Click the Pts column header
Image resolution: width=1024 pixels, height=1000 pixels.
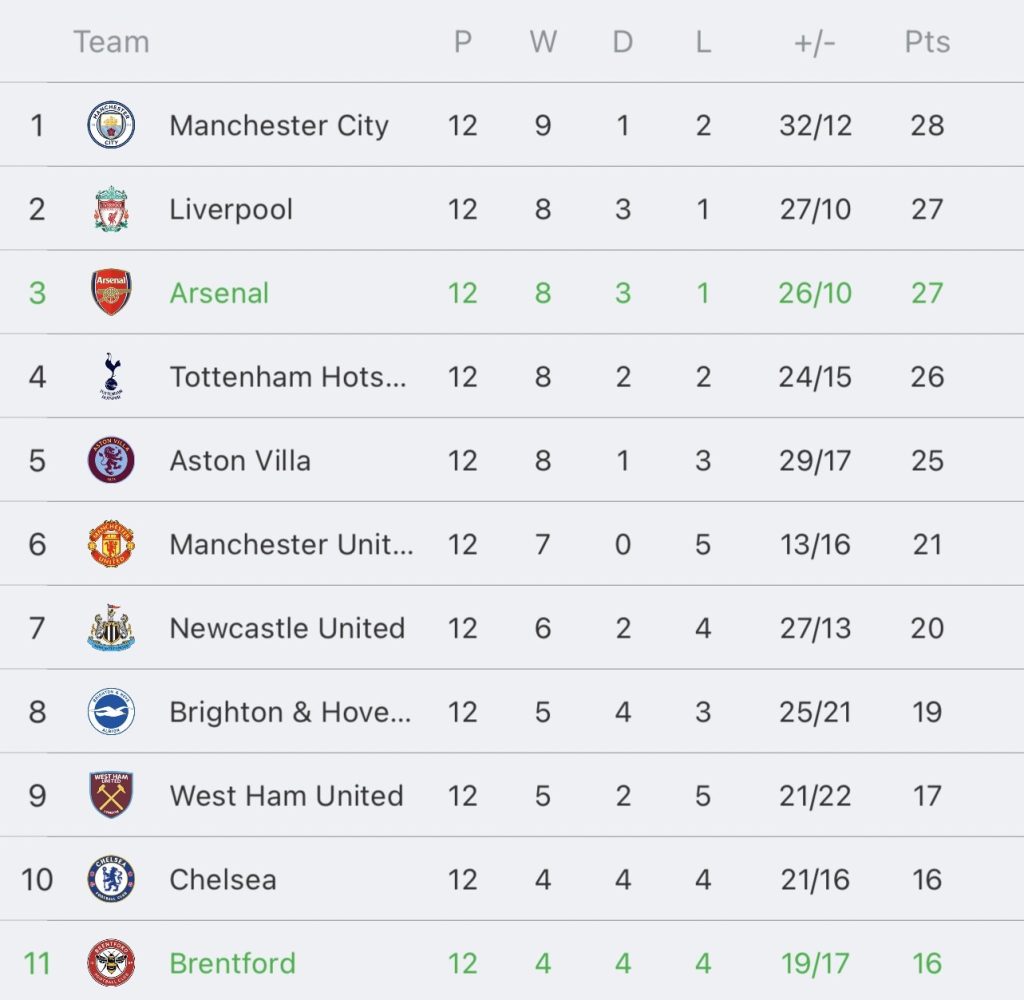[x=927, y=42]
